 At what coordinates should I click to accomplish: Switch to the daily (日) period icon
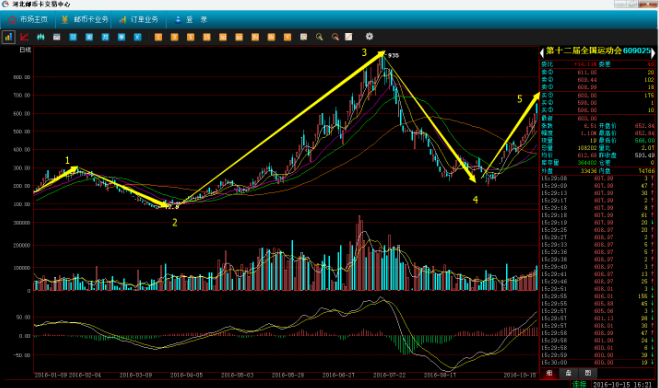tap(73, 37)
